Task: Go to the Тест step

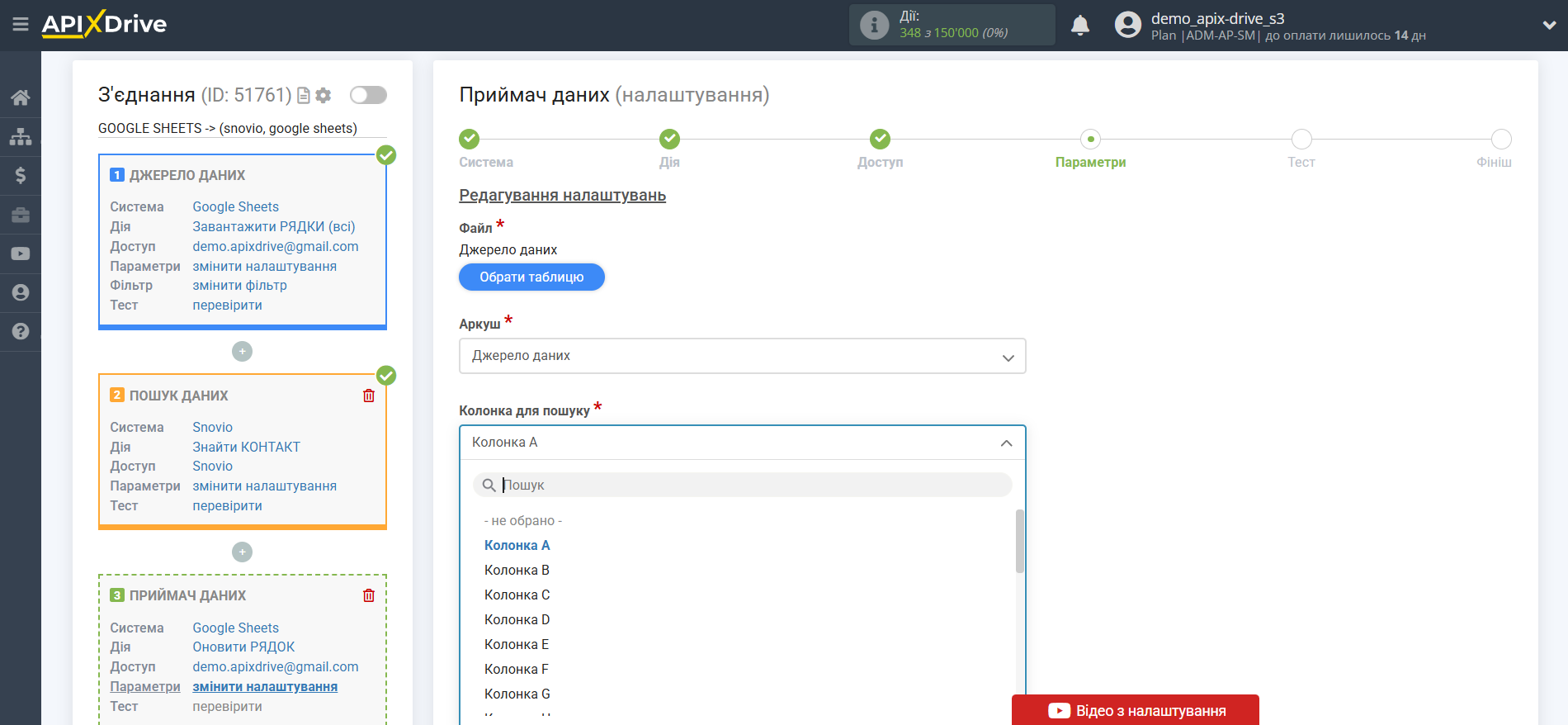Action: [x=1301, y=139]
